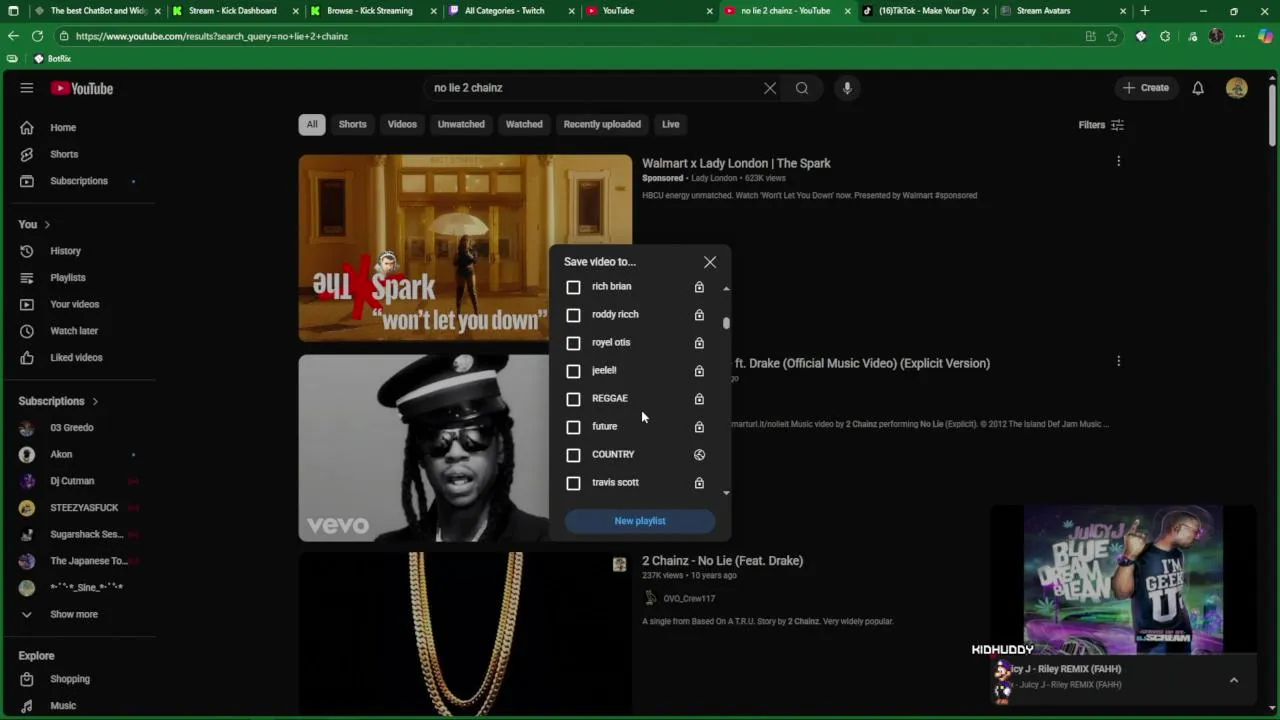This screenshot has height=720, width=1280.
Task: Open the account avatar menu
Action: click(1237, 88)
